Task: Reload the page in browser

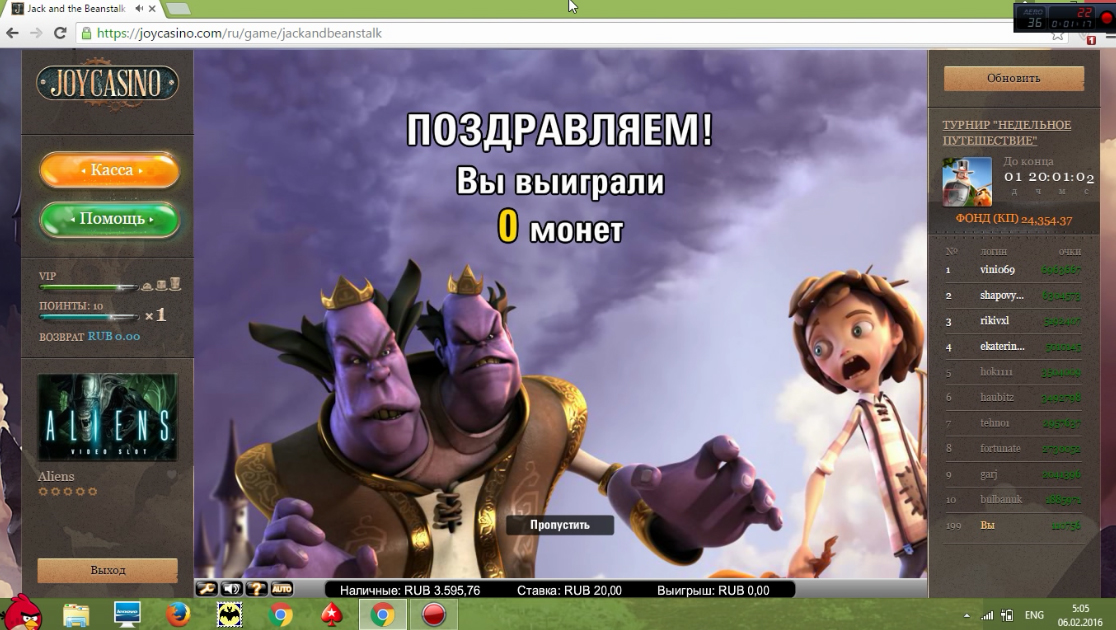Action: click(60, 33)
